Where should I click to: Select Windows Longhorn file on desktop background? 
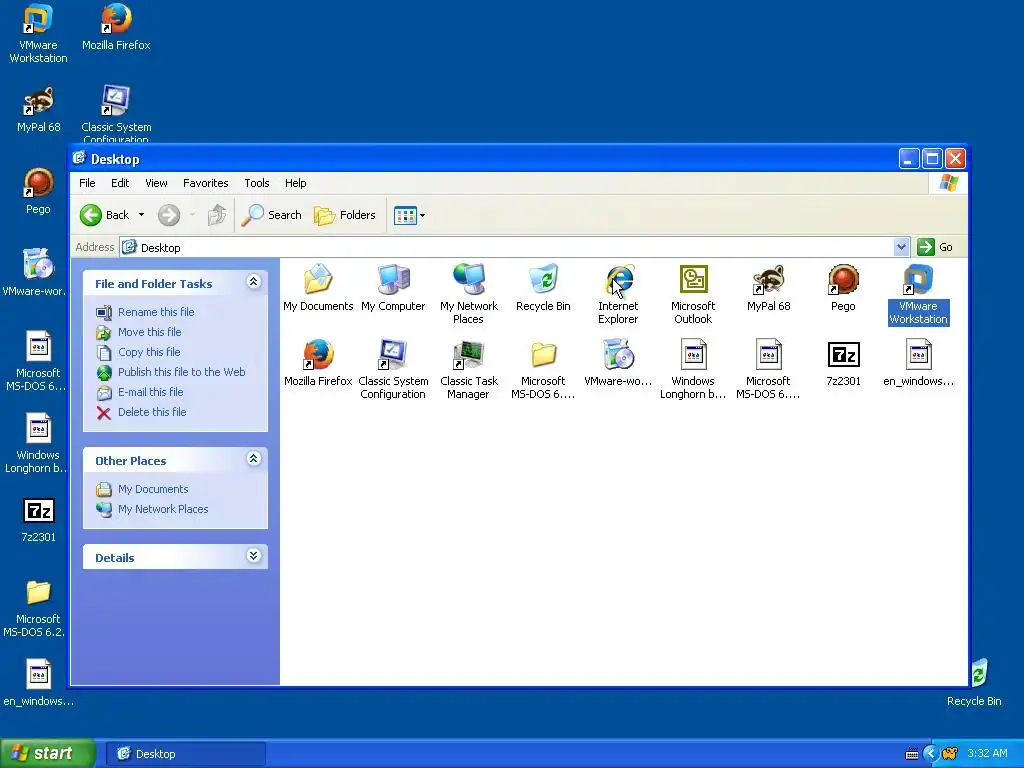36,444
